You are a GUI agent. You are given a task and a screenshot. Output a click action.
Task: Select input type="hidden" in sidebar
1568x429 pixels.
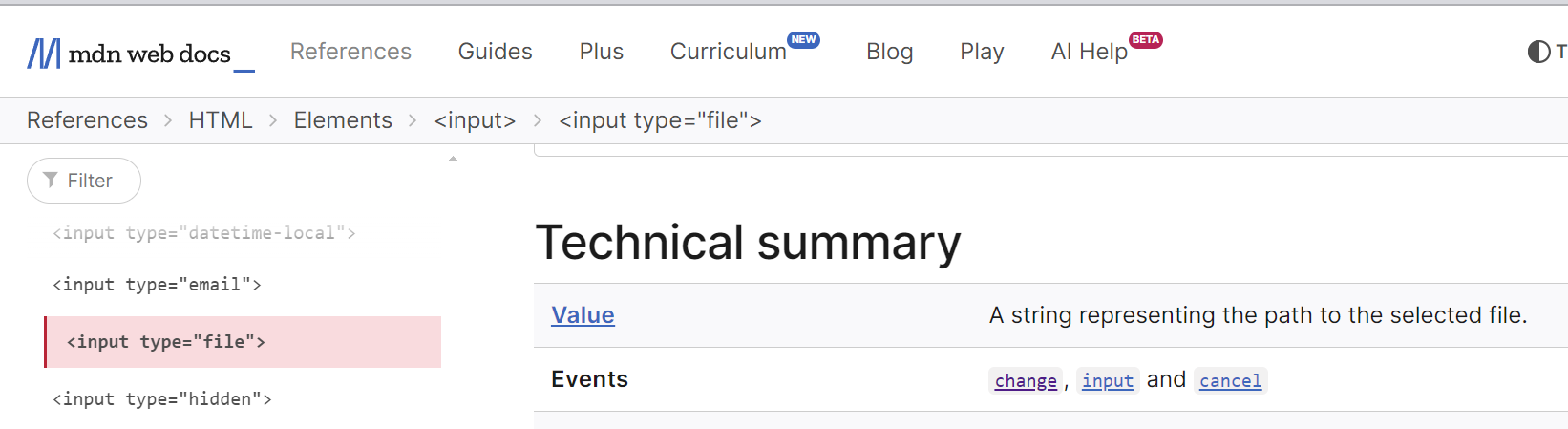[162, 399]
